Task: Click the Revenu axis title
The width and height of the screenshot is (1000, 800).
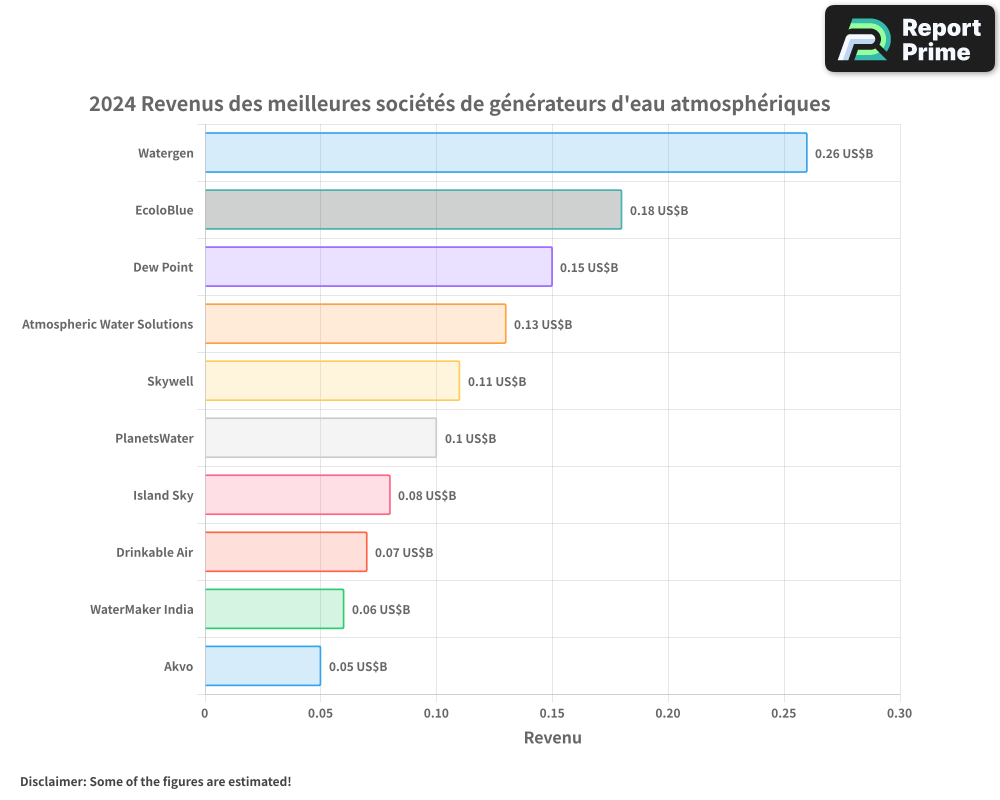Action: pos(552,738)
